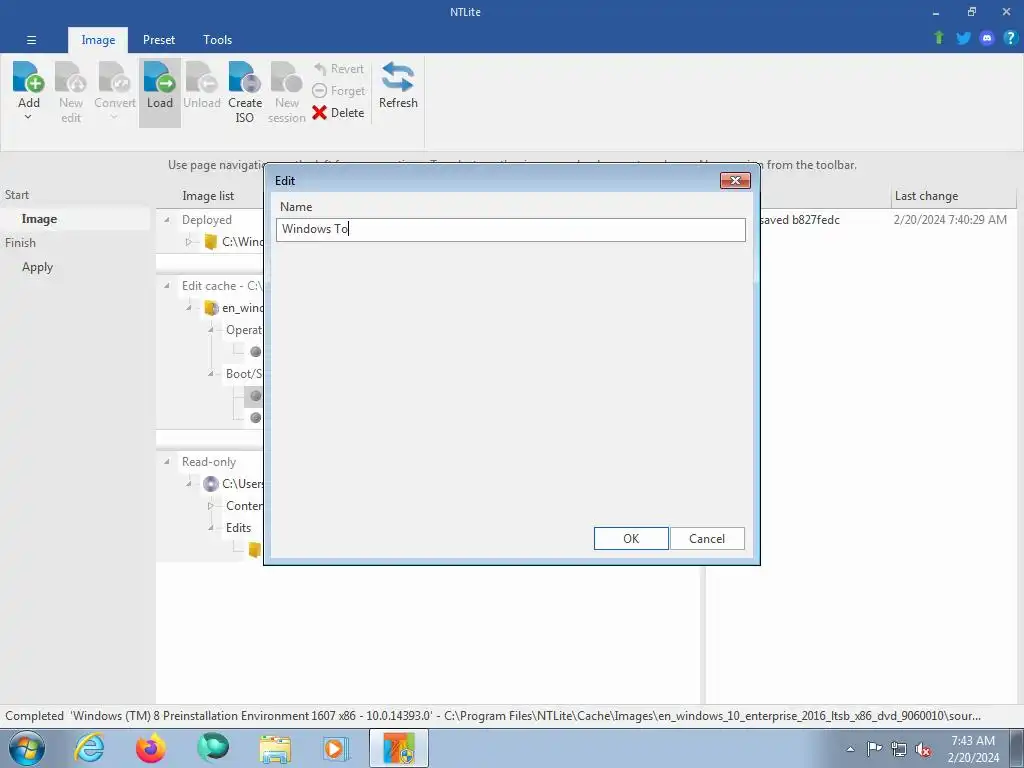
Task: Click the New session toolbar icon
Action: click(x=287, y=77)
